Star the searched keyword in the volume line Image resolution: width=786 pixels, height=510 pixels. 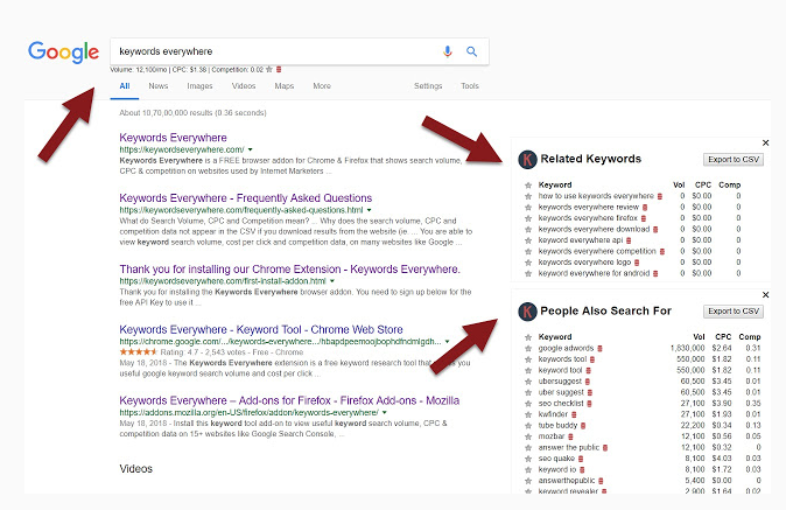tap(269, 69)
